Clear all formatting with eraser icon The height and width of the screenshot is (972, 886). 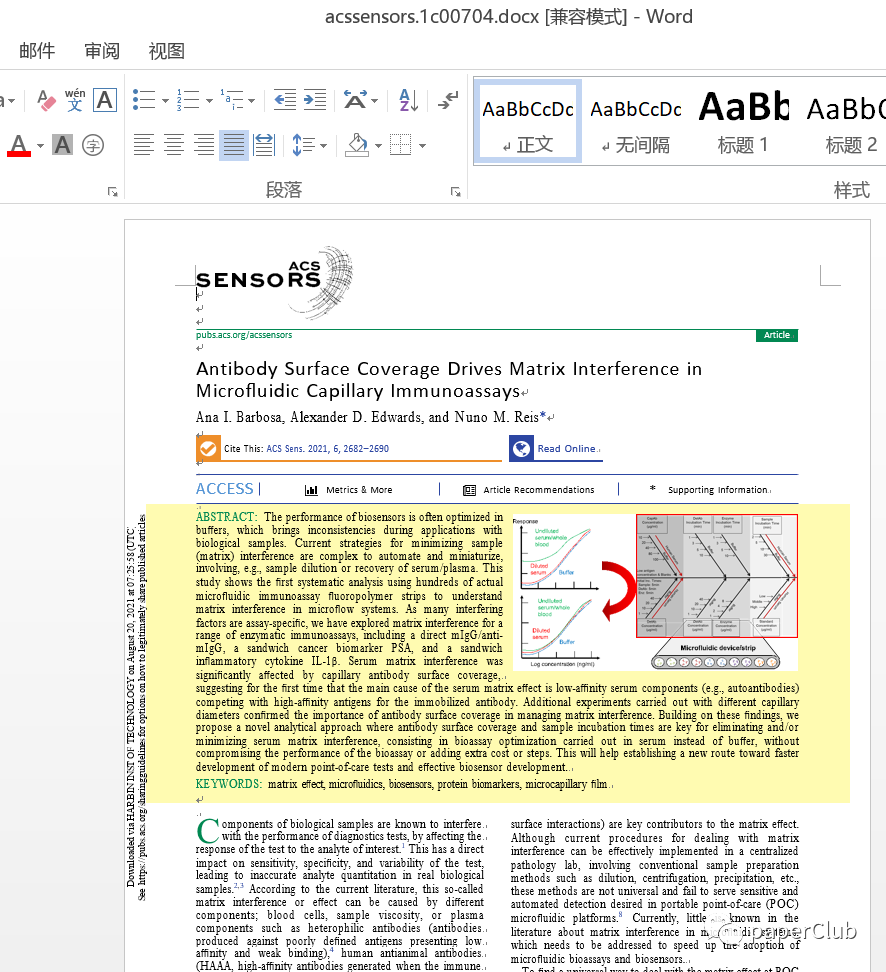coord(46,100)
